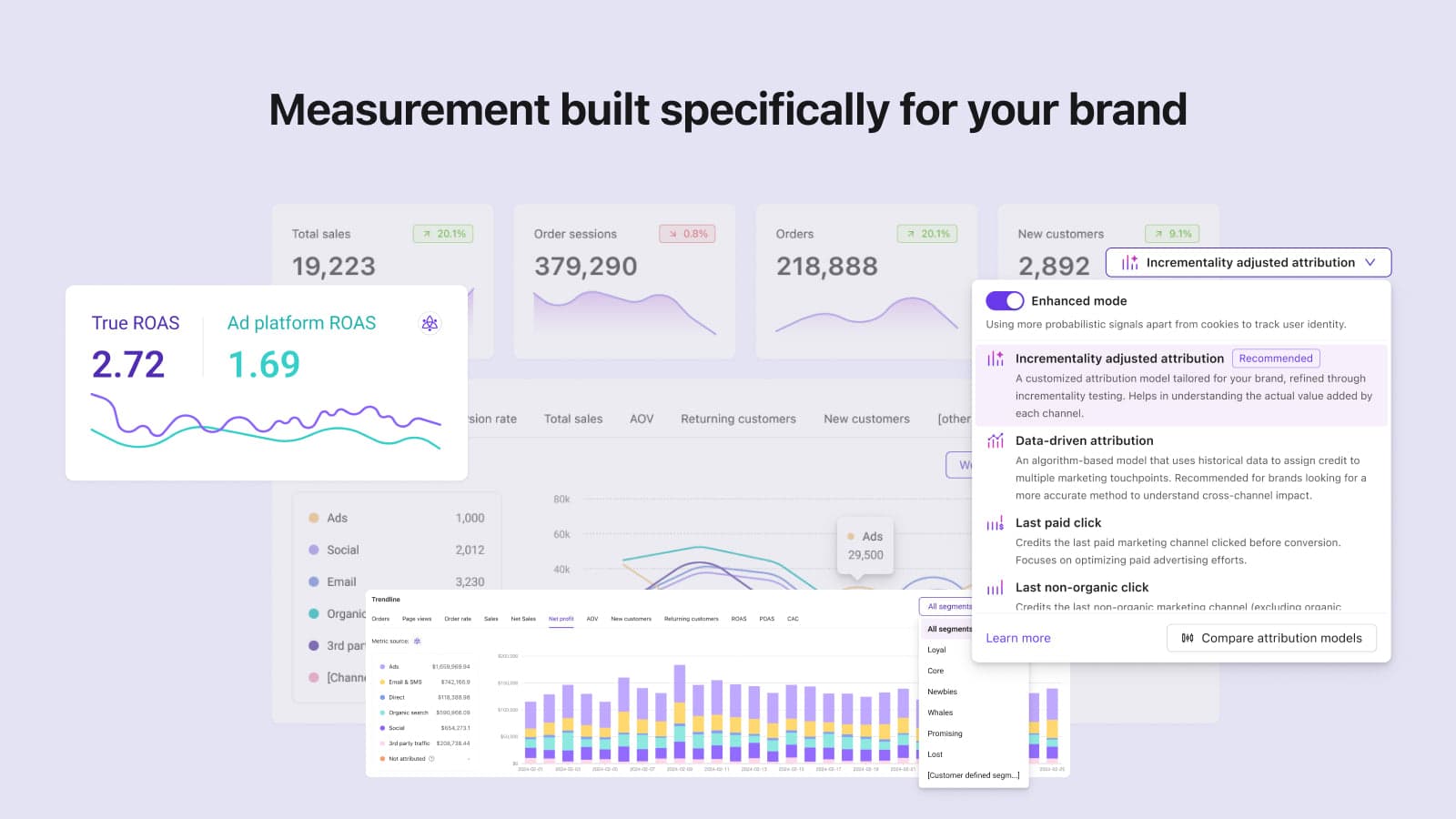Pick Newbies in the segment menu

(x=942, y=692)
